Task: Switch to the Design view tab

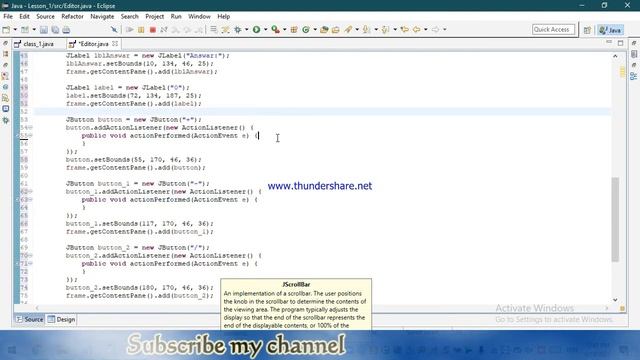Action: [x=61, y=320]
